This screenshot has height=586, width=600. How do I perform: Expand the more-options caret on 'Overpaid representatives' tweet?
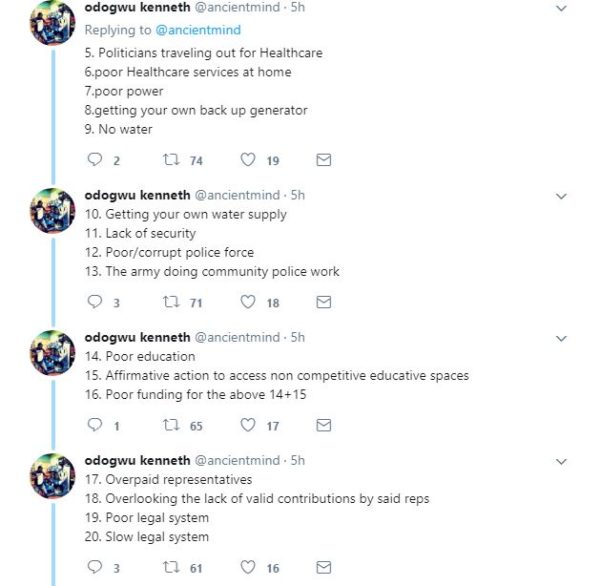560,462
